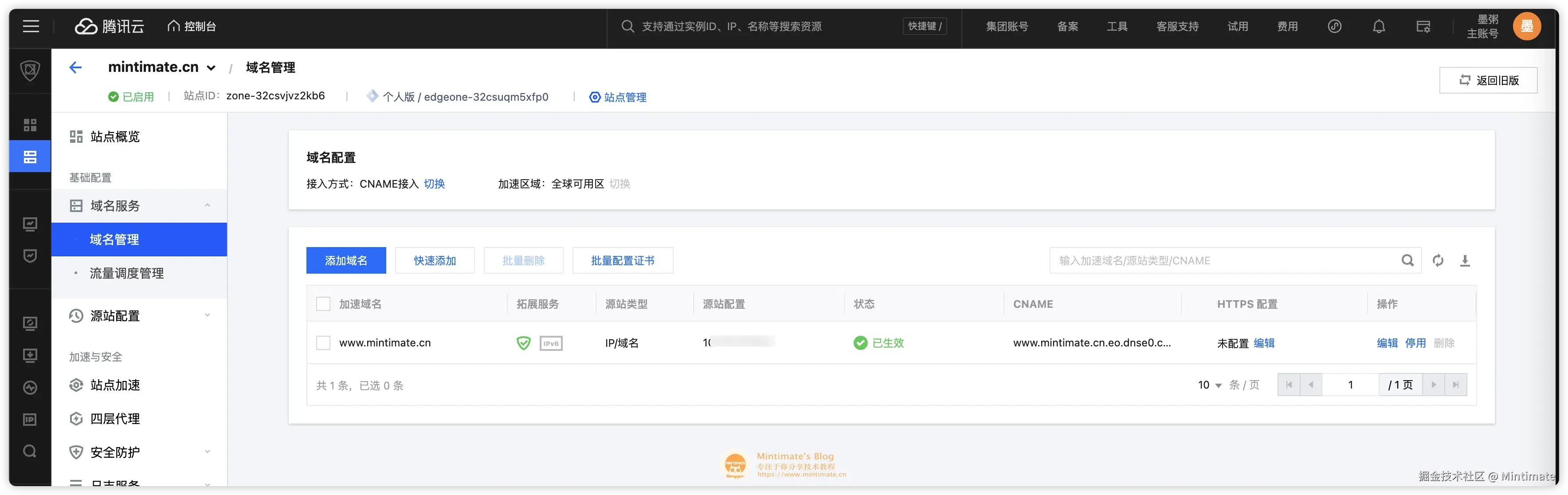Open the hamburger menu in top bar
Viewport: 1568px width, 495px height.
click(31, 26)
